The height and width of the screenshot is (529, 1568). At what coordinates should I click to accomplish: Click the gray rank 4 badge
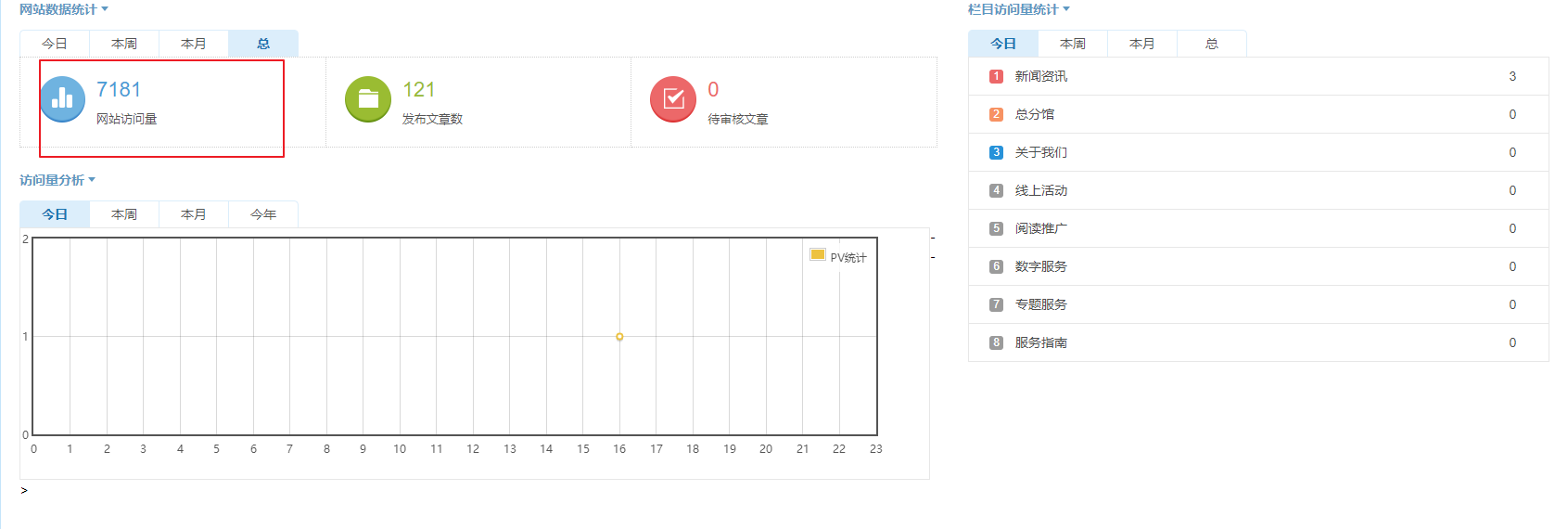[996, 190]
